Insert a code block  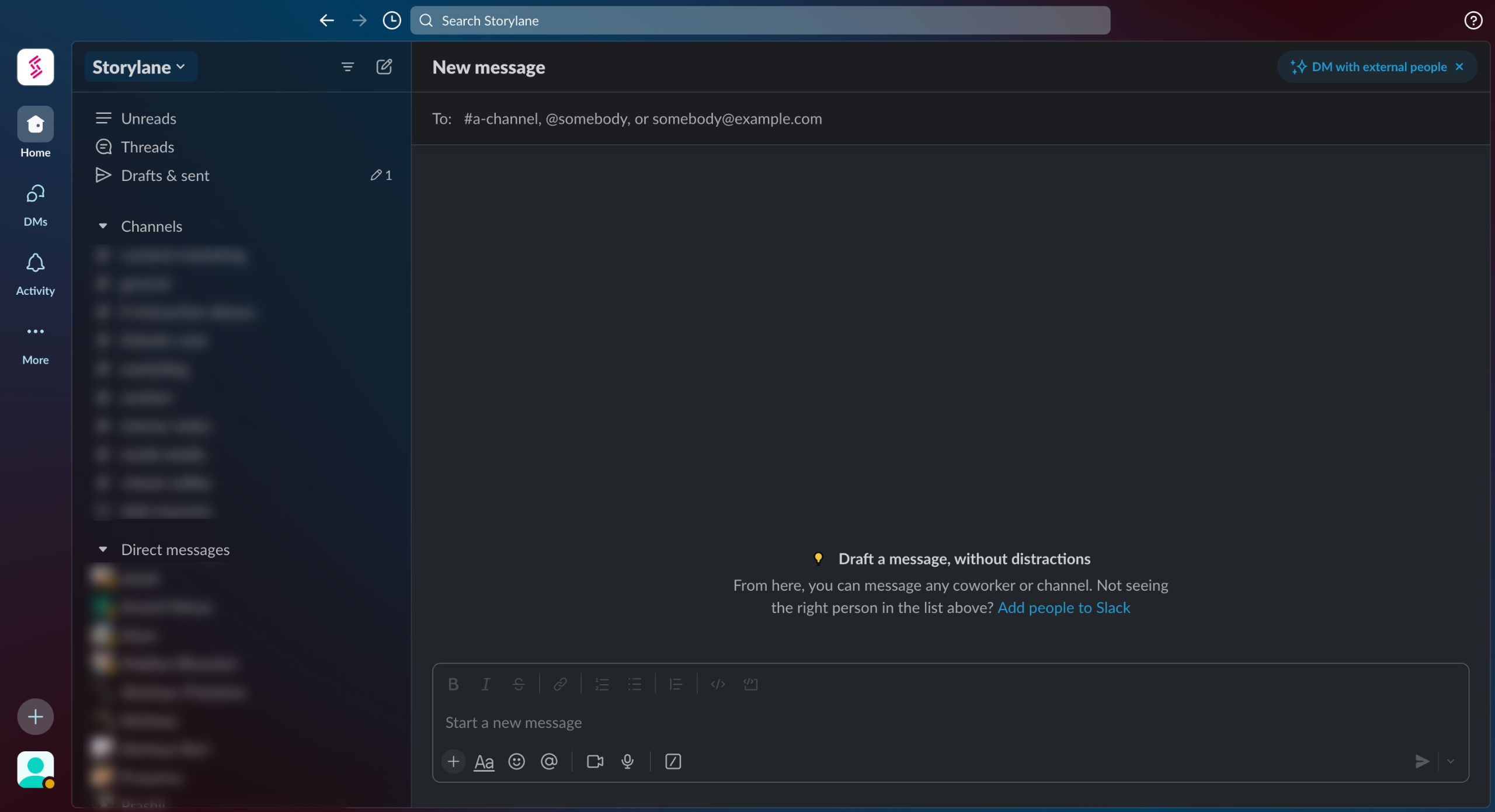(x=750, y=684)
